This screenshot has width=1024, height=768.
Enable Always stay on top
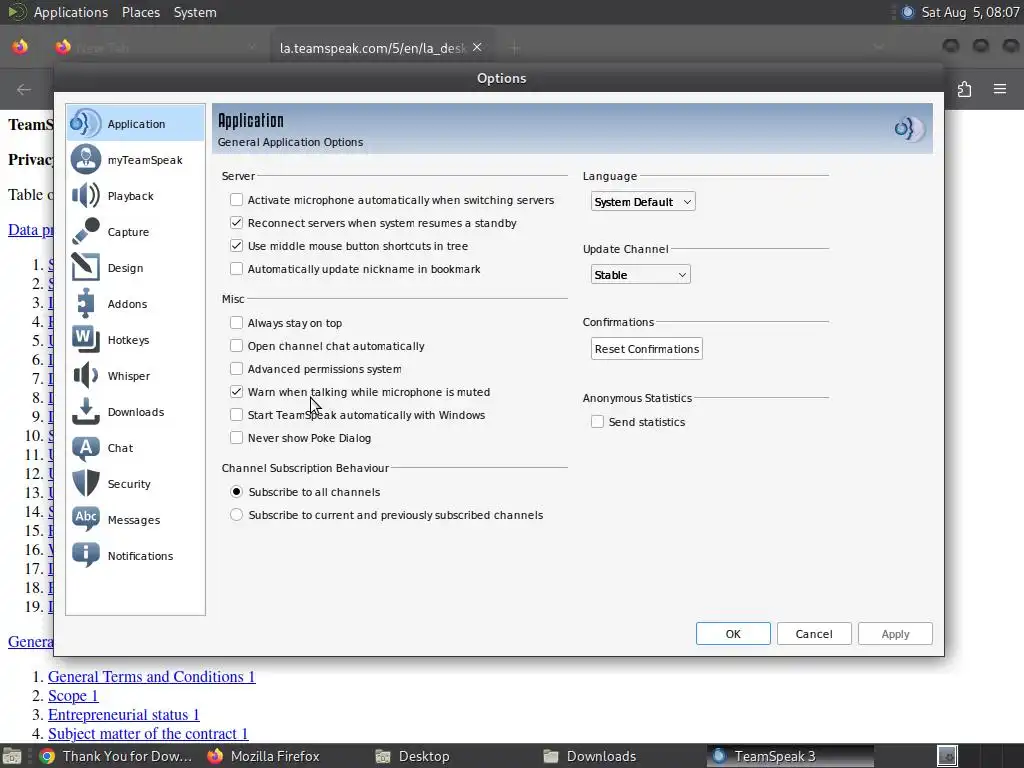tap(236, 322)
